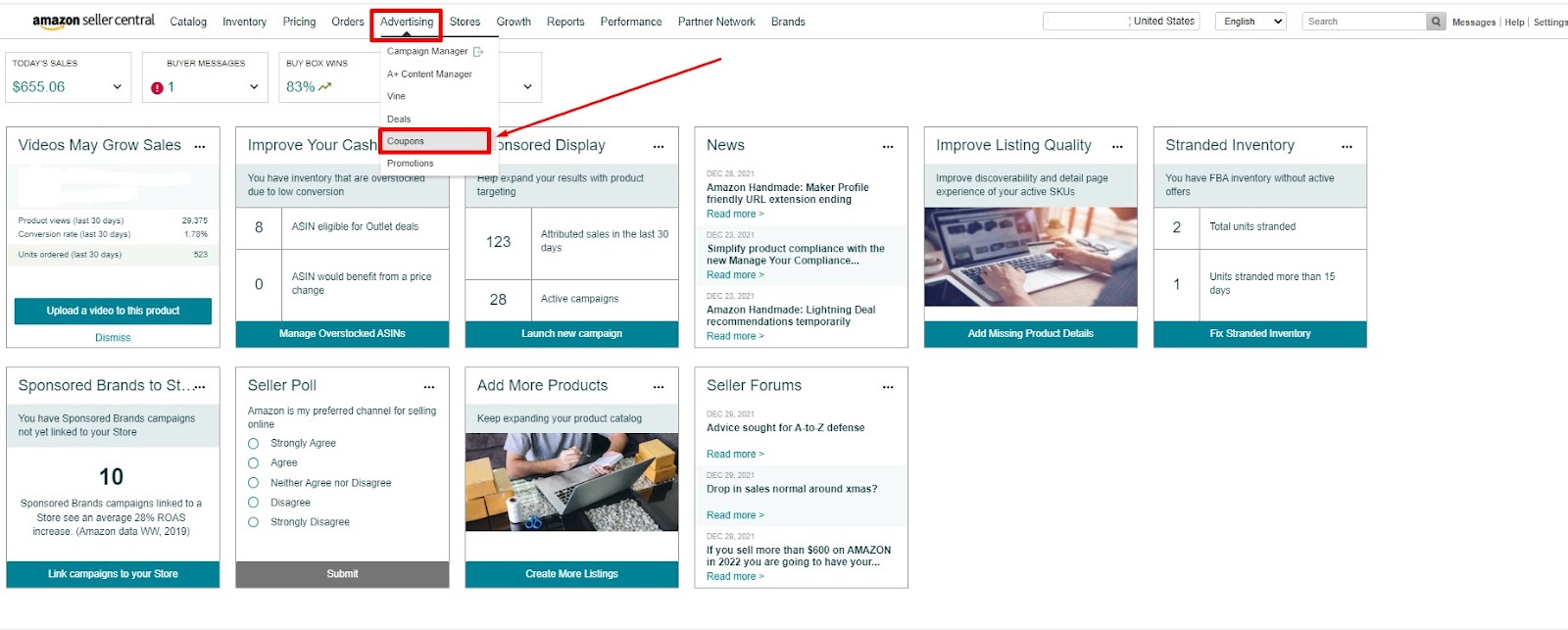Select the Strongly Disagree poll option
Viewport: 1568px width, 630px height.
point(253,522)
